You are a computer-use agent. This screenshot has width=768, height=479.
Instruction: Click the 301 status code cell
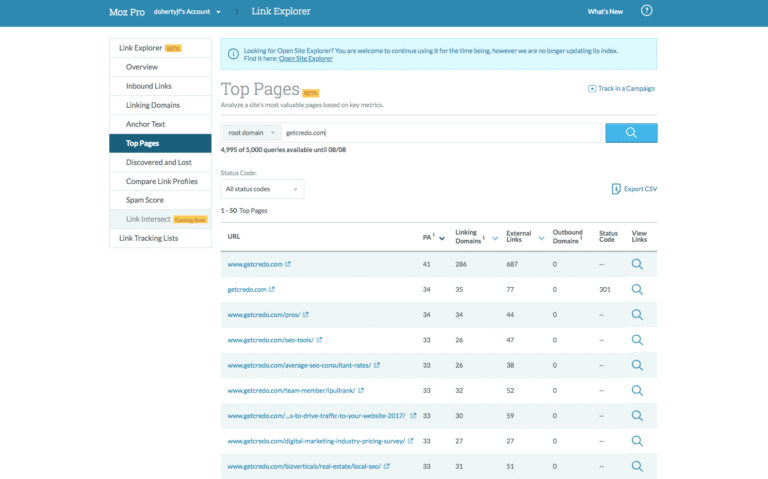pyautogui.click(x=604, y=289)
